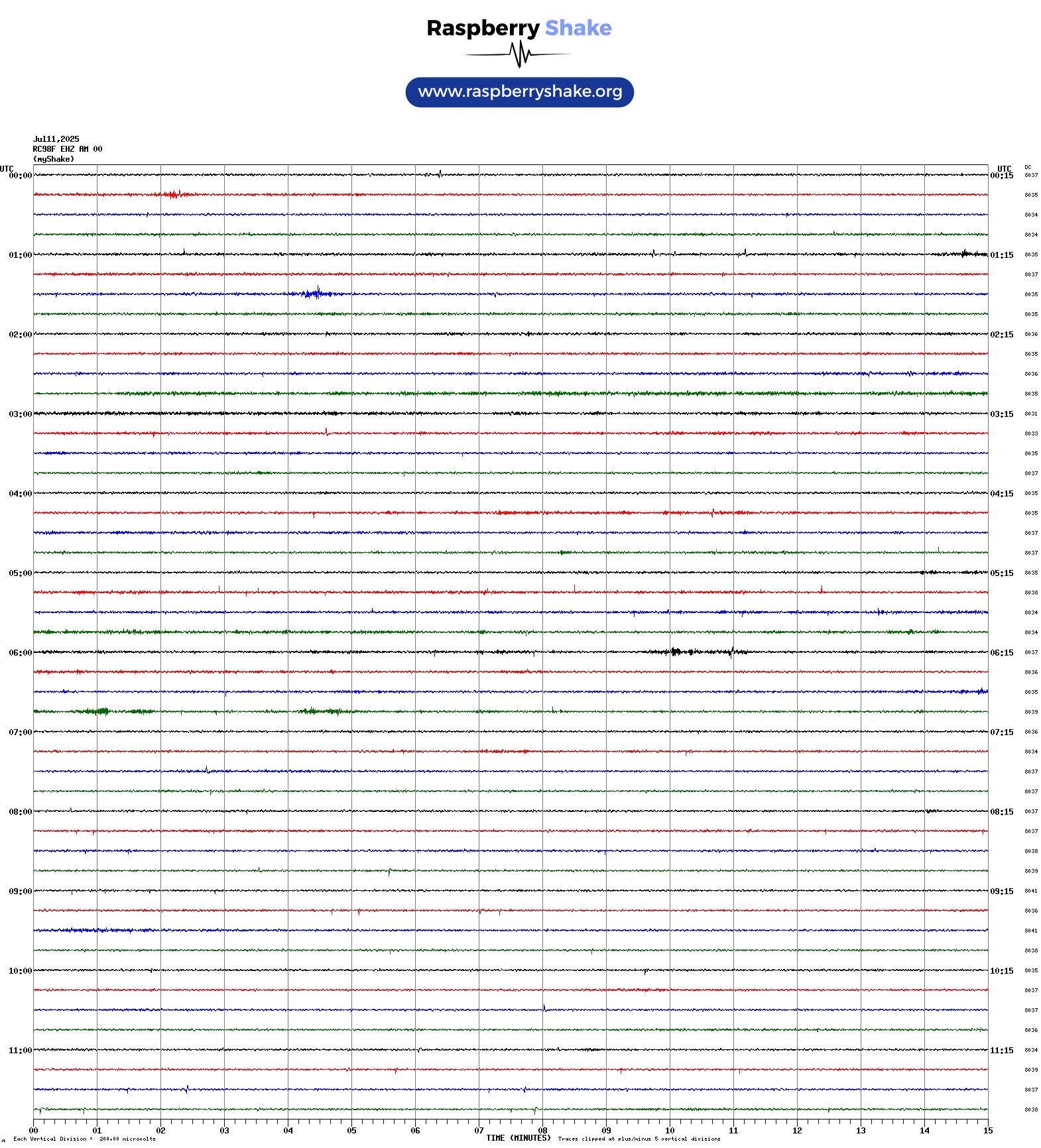The image size is (1041, 1148).
Task: Select the RC98F EHZ AM 00 station label
Action: click(68, 149)
